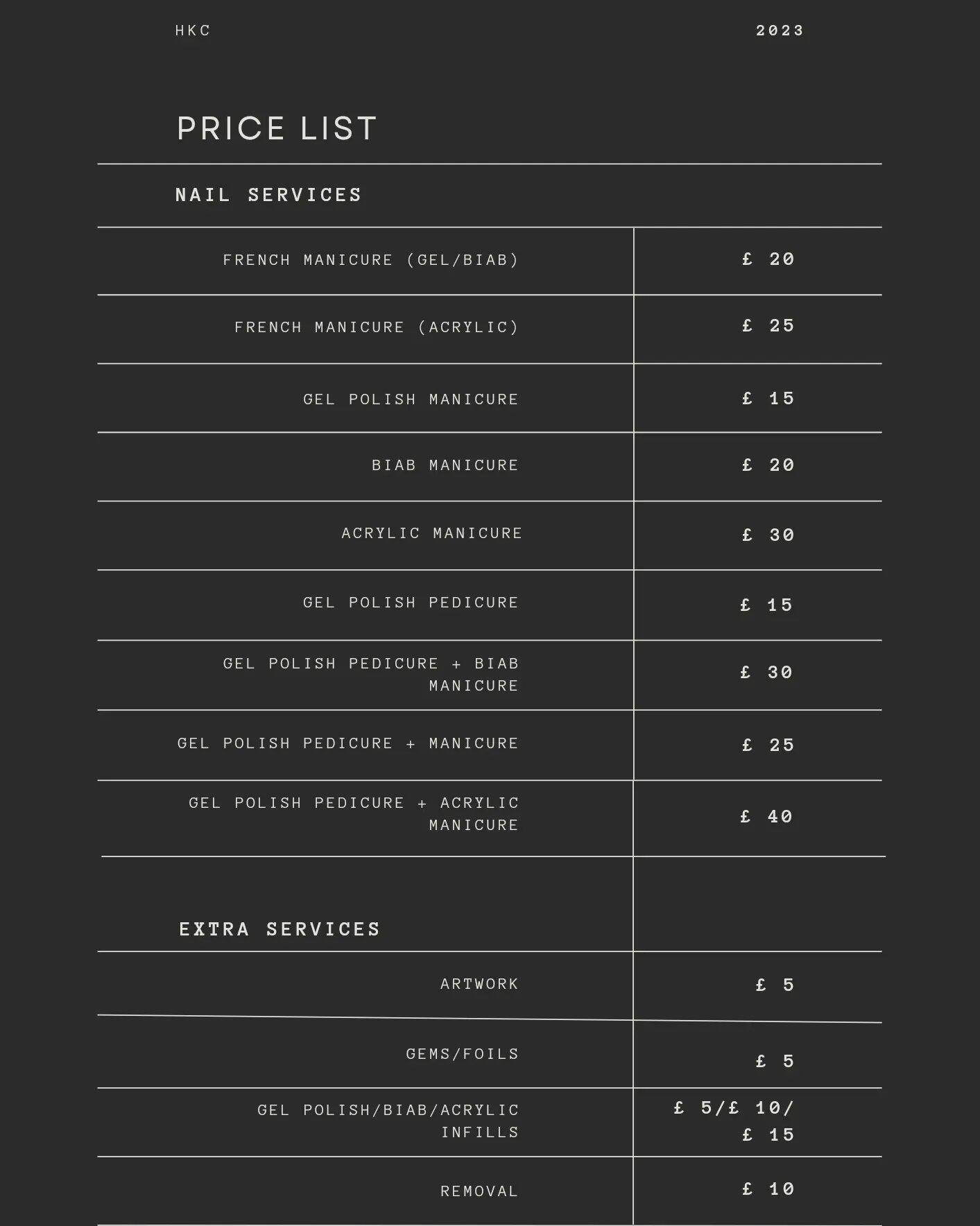980x1226 pixels.
Task: Click the £ 30 price for Acrylic Manicure
Action: coord(768,535)
